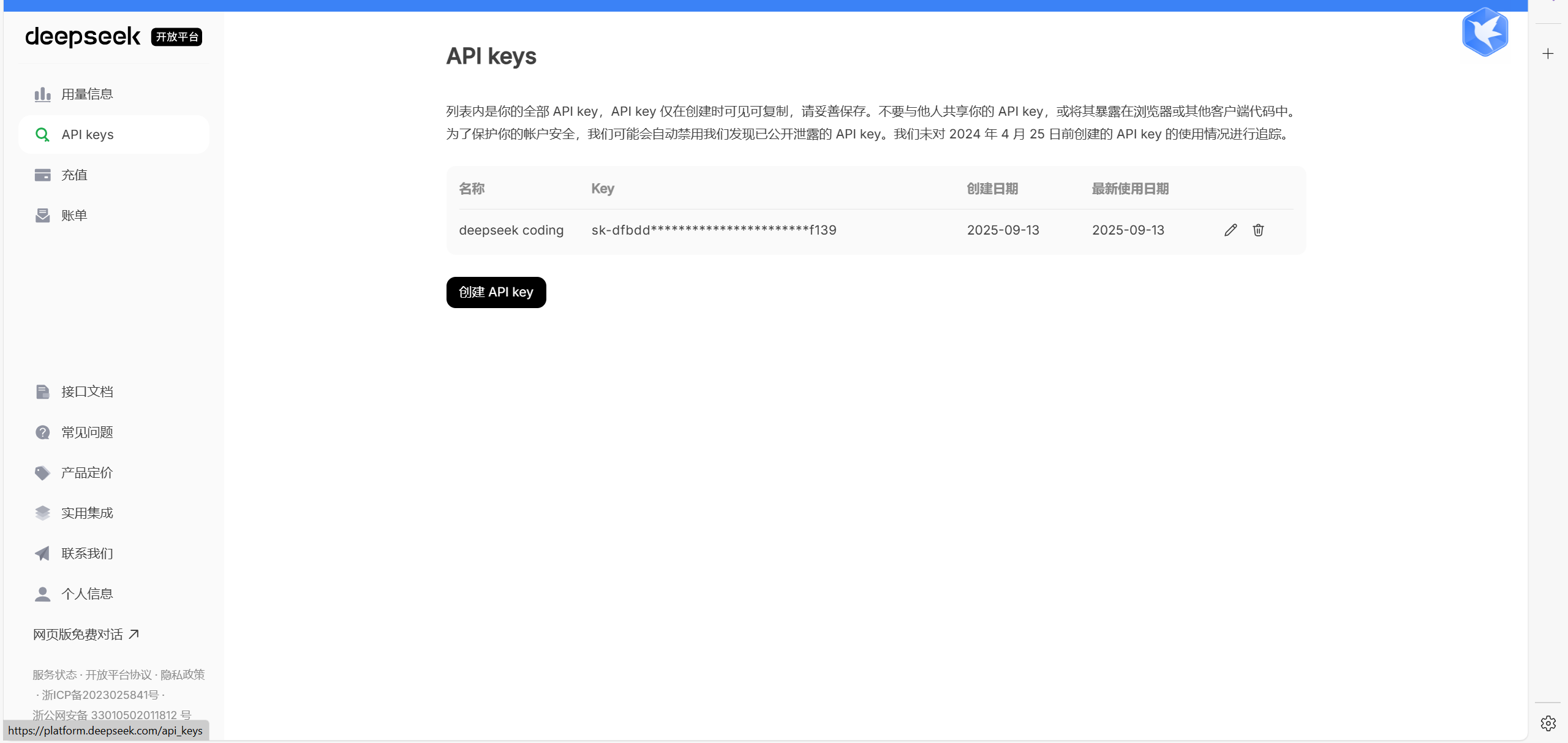
Task: Click the external arrow beside 网页版免费对话
Action: tap(134, 634)
